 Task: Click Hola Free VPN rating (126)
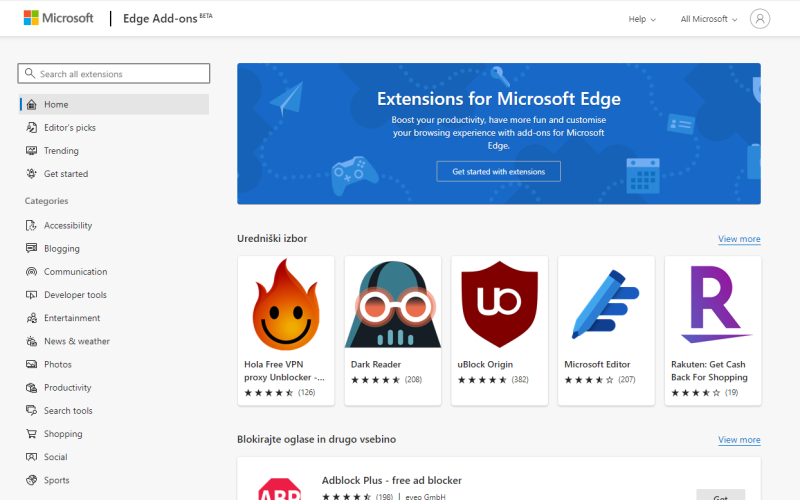coord(280,392)
